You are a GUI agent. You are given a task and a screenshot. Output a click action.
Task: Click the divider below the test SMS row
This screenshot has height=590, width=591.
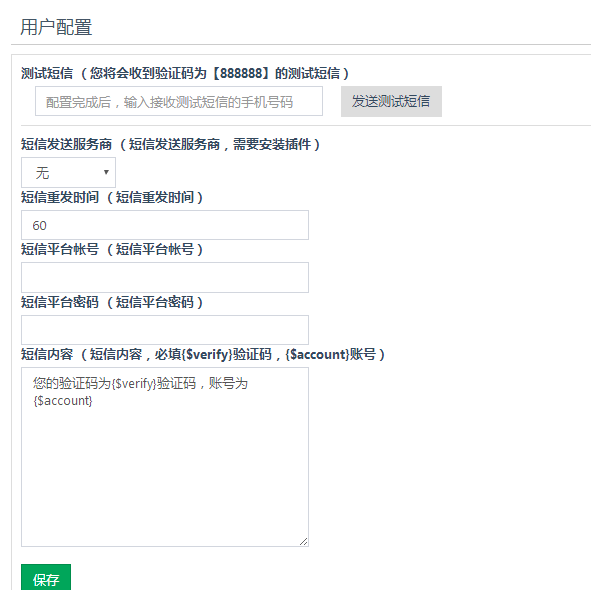point(306,126)
